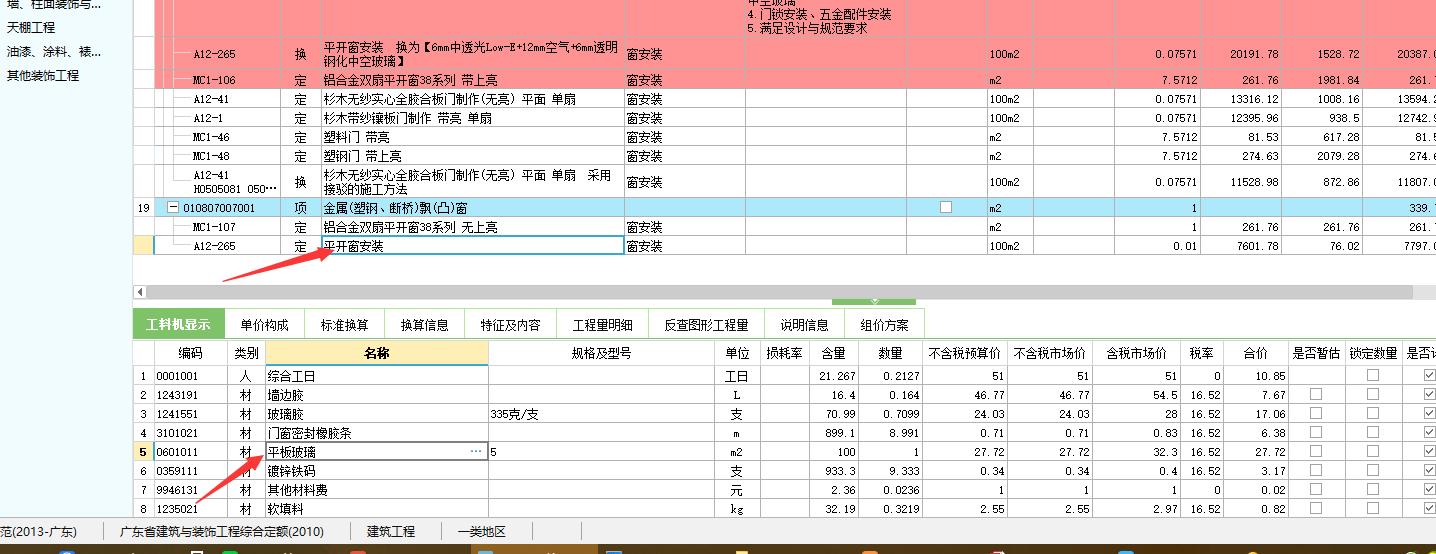The width and height of the screenshot is (1436, 554).
Task: Click 一类地区 in the status bar
Action: (482, 532)
